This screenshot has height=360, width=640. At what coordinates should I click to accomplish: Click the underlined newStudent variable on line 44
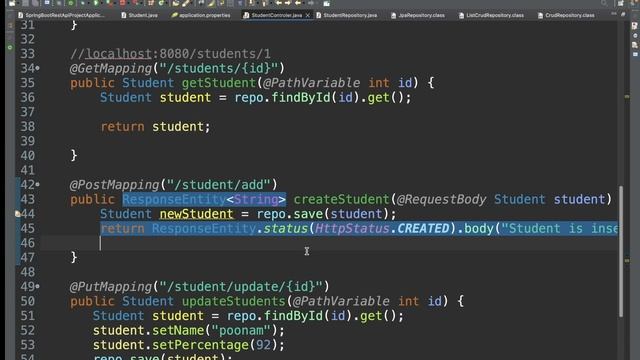tap(196, 214)
